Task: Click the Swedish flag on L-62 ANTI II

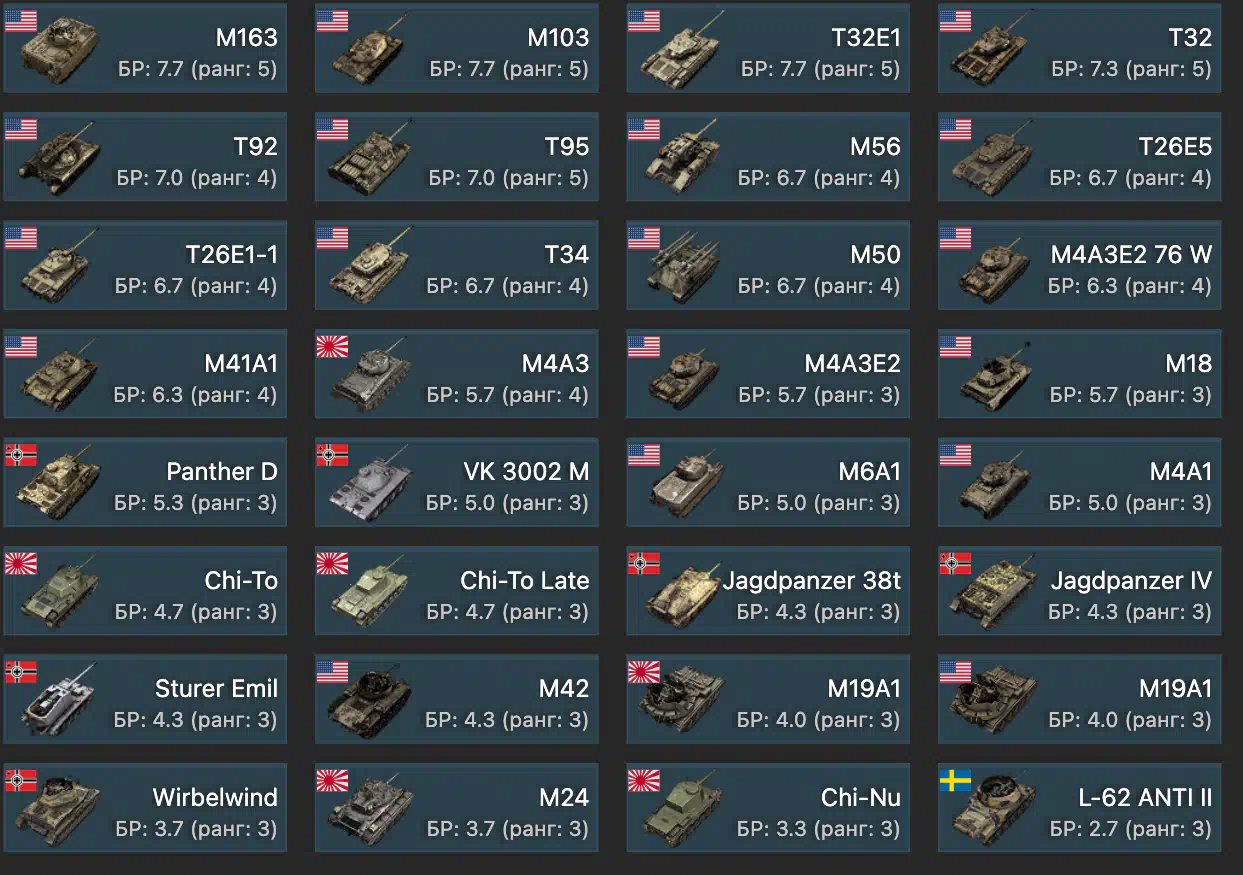Action: [x=956, y=780]
